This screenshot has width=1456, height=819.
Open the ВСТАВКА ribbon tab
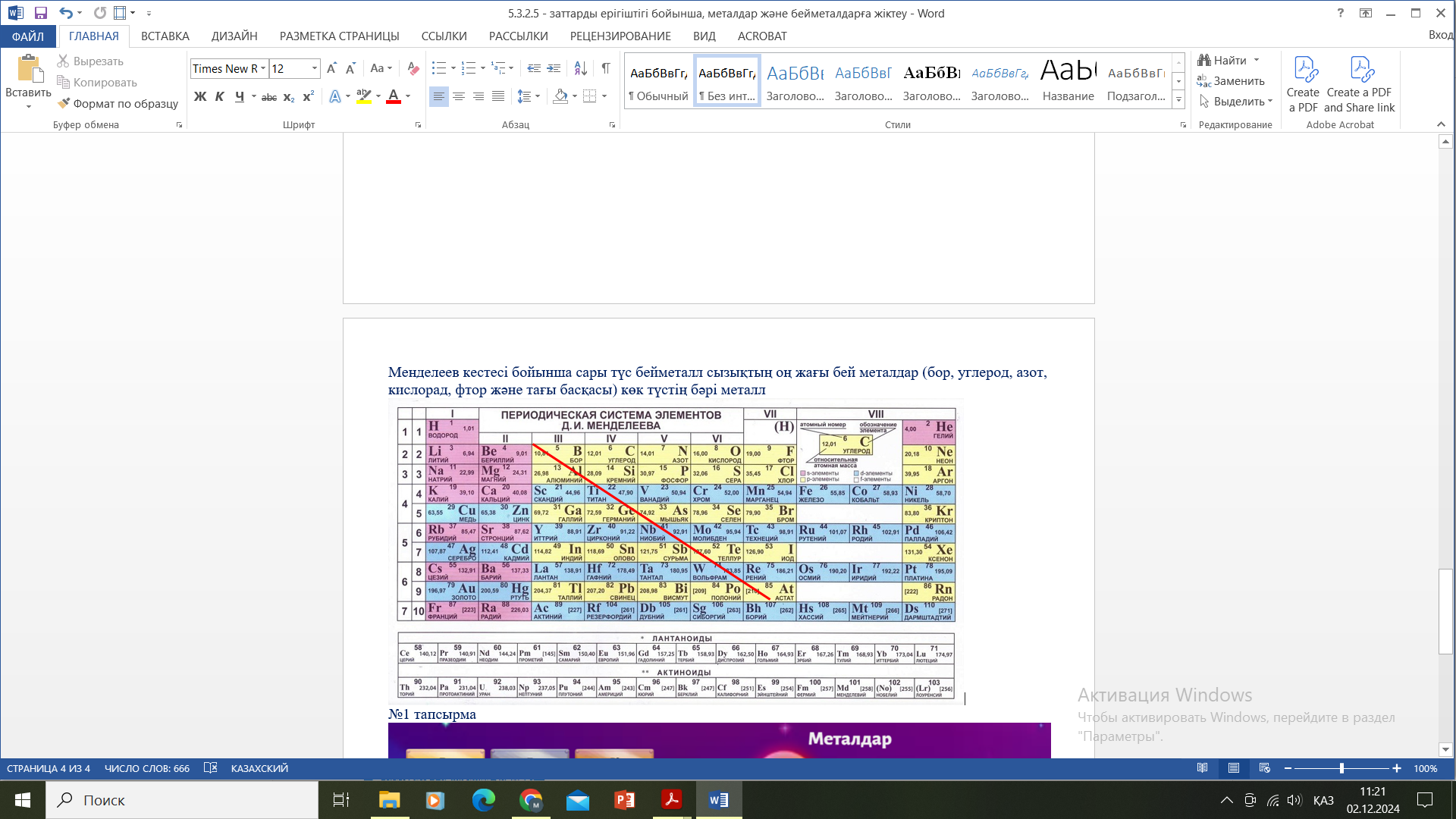point(165,36)
